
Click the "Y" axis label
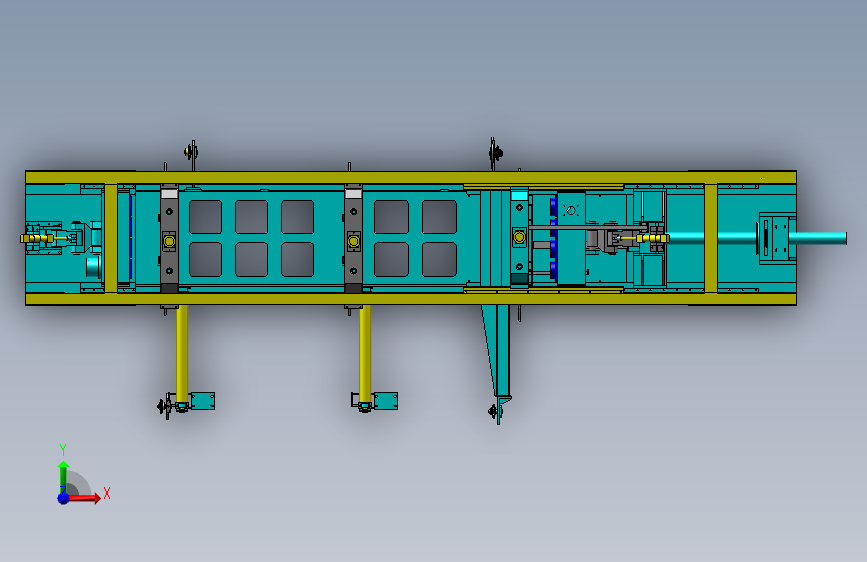coord(63,450)
